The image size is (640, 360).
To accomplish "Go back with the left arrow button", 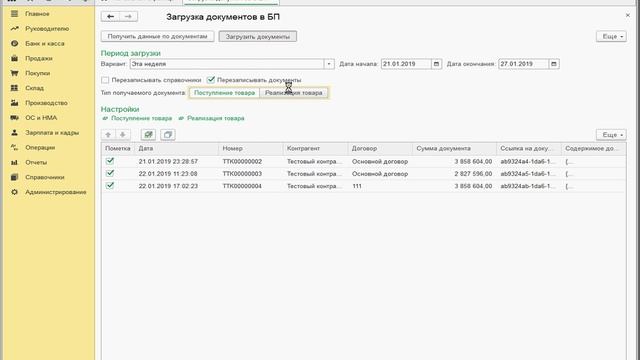I will tap(110, 16).
